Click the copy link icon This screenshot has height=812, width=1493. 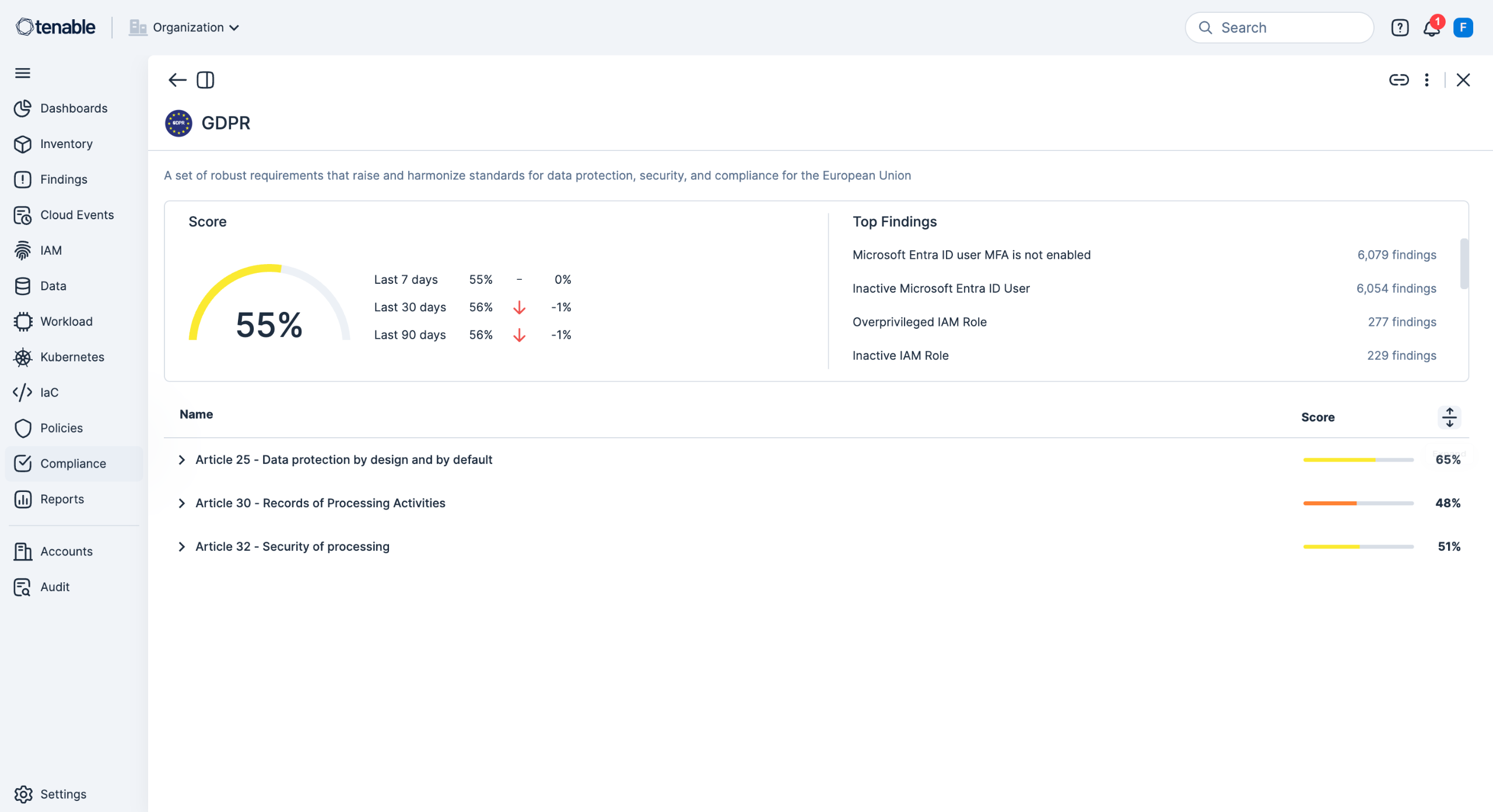[1399, 80]
